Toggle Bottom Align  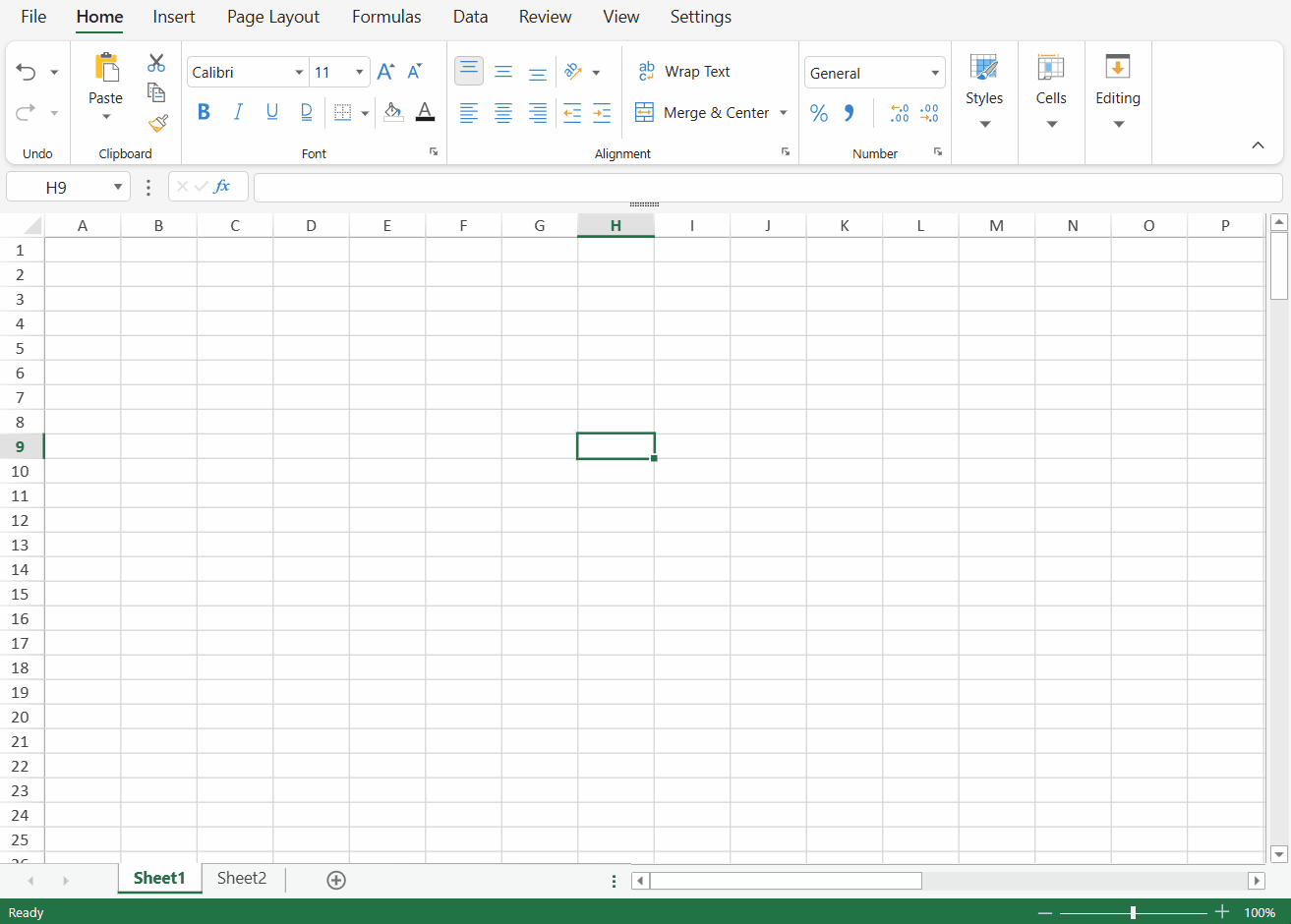[538, 72]
